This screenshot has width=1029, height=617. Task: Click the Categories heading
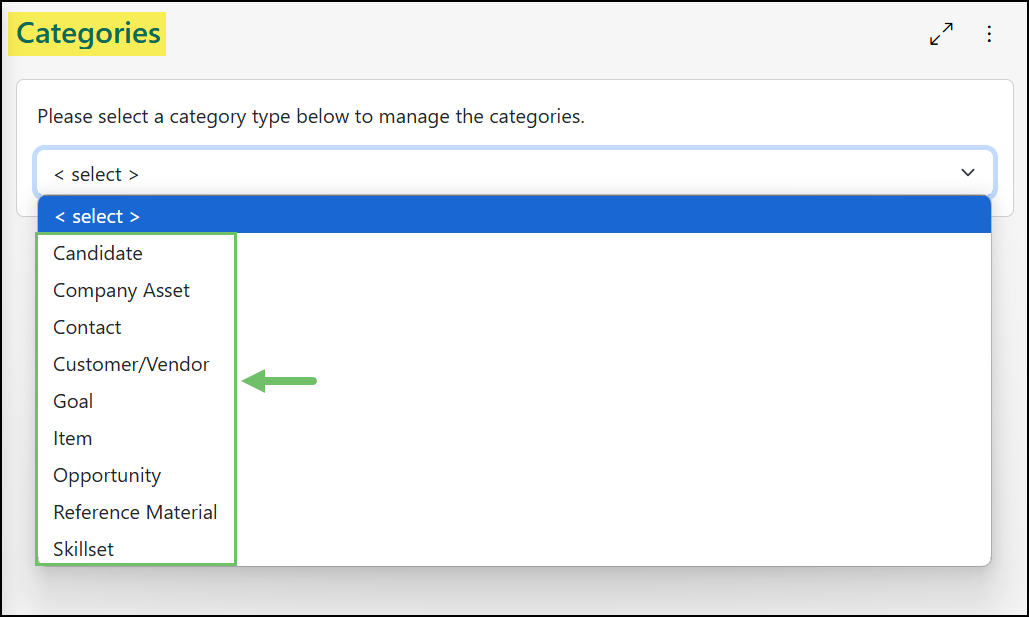[88, 33]
